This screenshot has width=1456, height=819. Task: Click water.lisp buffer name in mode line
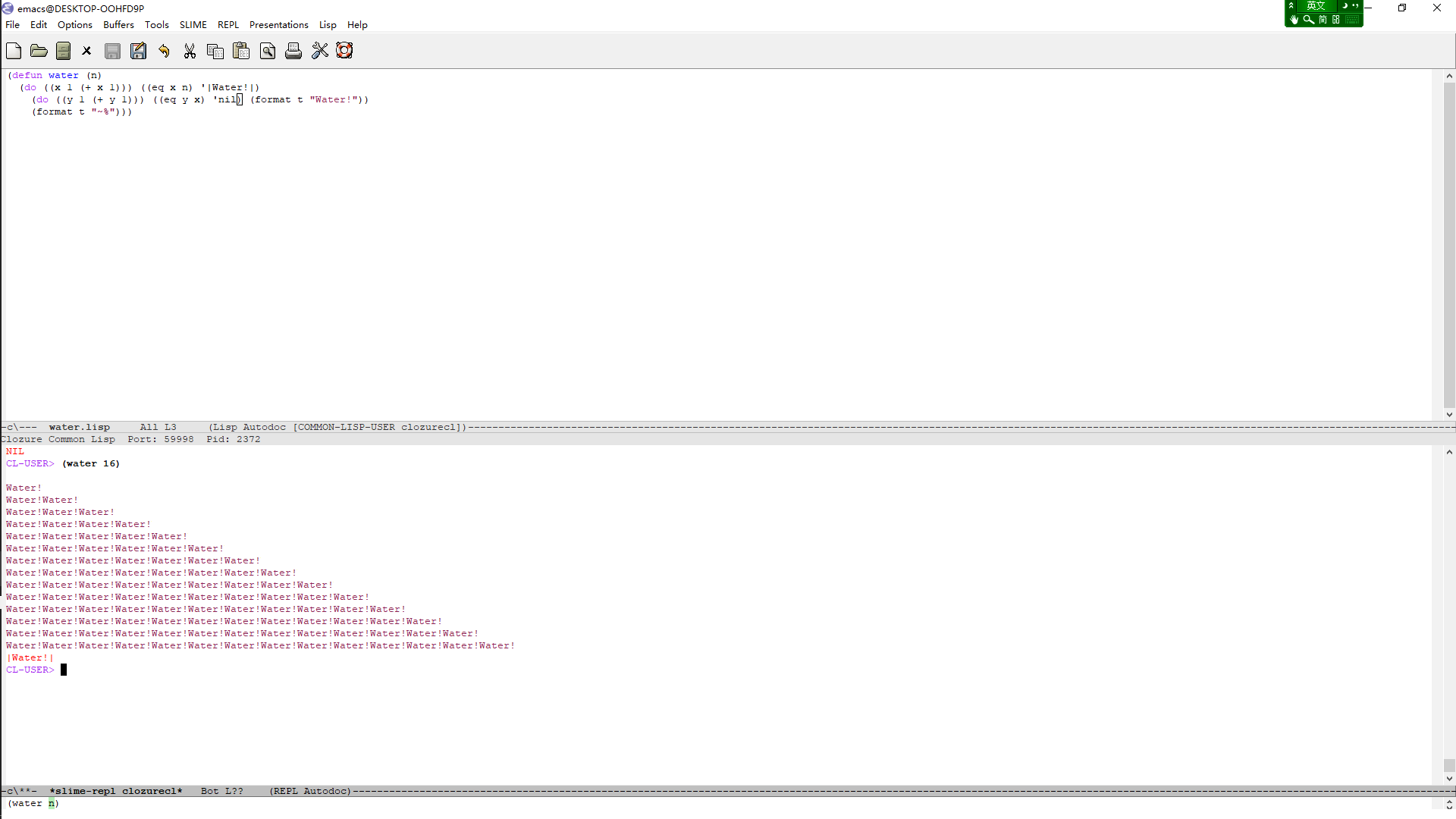pyautogui.click(x=80, y=428)
